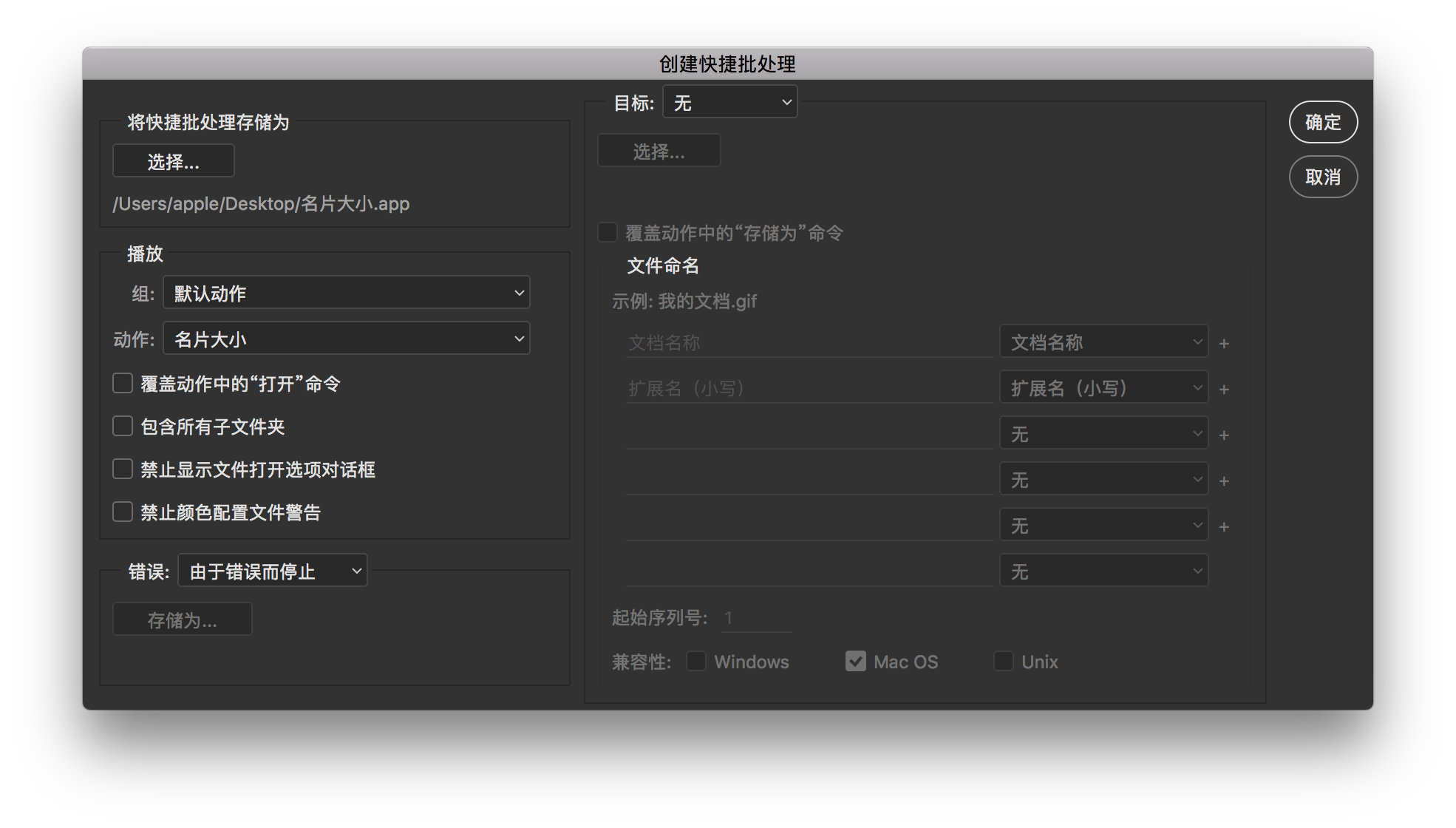Viewport: 1456px width, 828px height.
Task: Open the 错误 dropdown set to 由于错误而停止
Action: (x=273, y=571)
